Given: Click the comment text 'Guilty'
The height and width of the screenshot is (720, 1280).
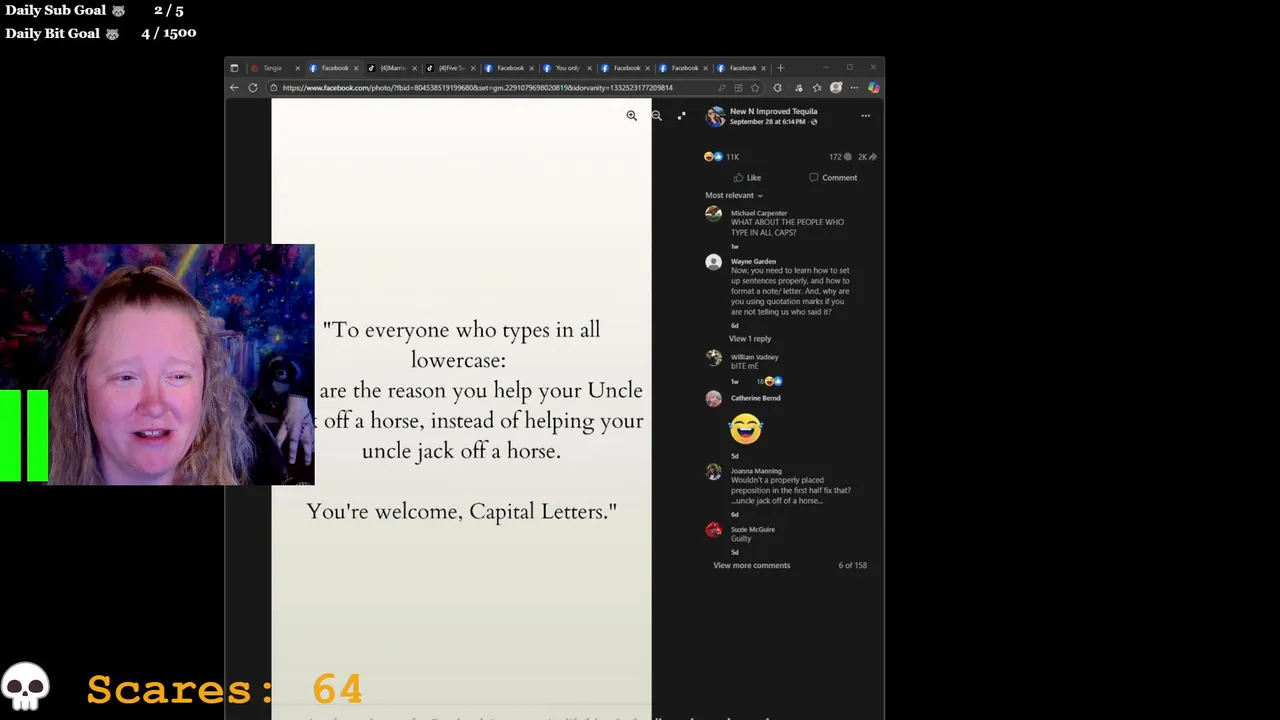Looking at the screenshot, I should pyautogui.click(x=741, y=539).
